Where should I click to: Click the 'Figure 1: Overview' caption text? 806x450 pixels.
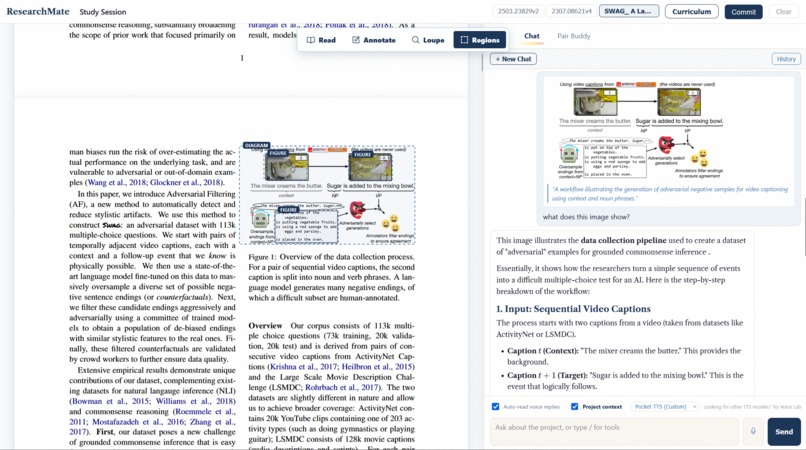pyautogui.click(x=332, y=277)
